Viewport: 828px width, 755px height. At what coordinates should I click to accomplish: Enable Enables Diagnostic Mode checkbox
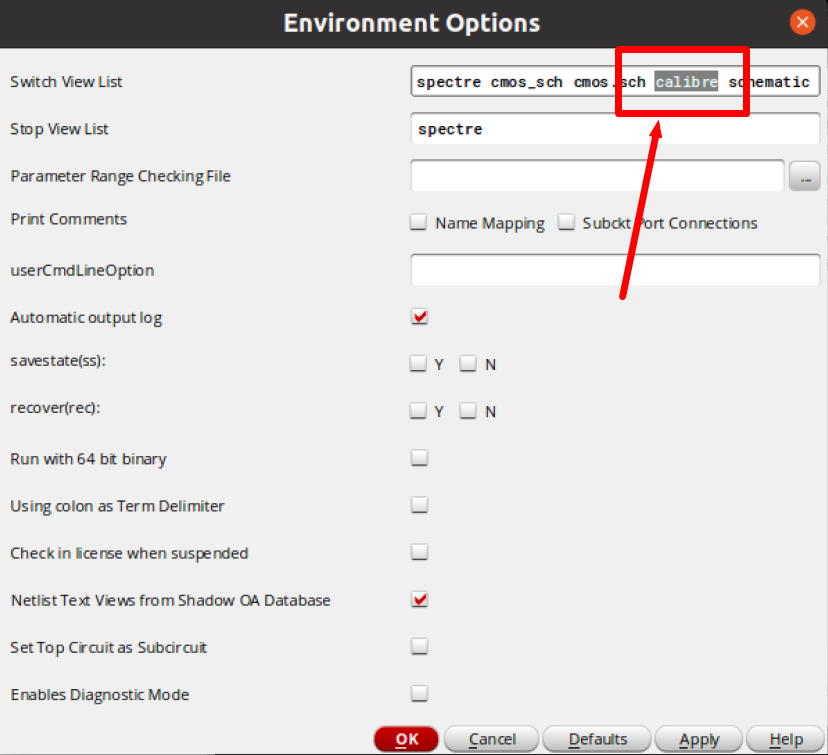(x=419, y=693)
